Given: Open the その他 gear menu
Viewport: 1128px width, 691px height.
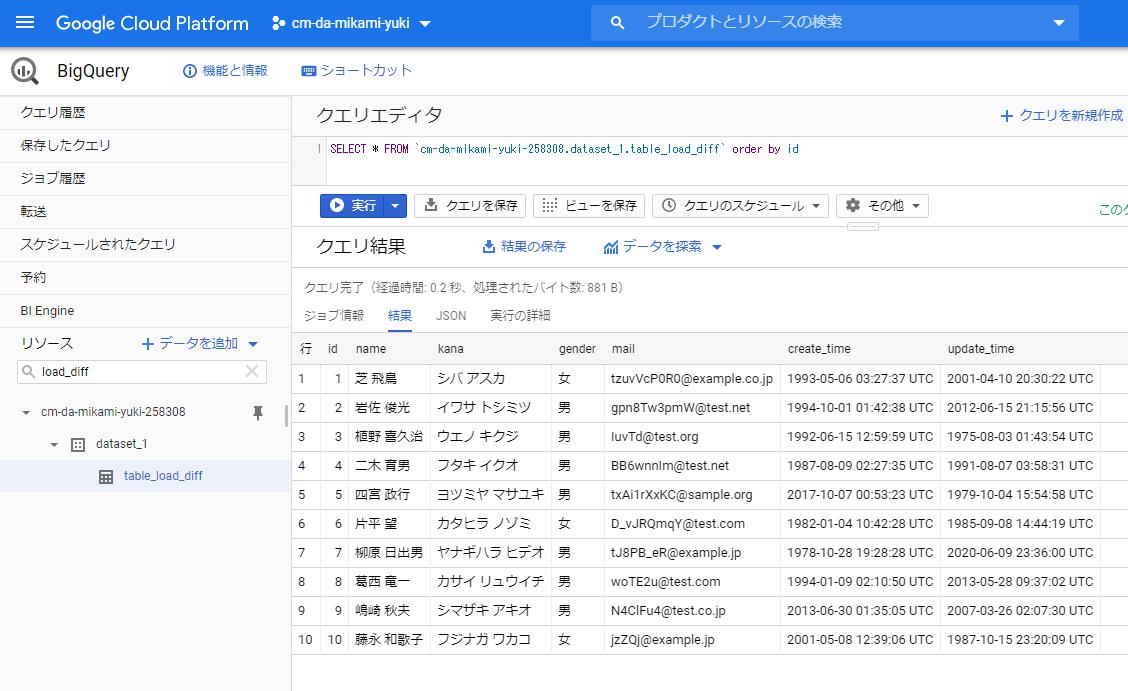Looking at the screenshot, I should click(880, 205).
